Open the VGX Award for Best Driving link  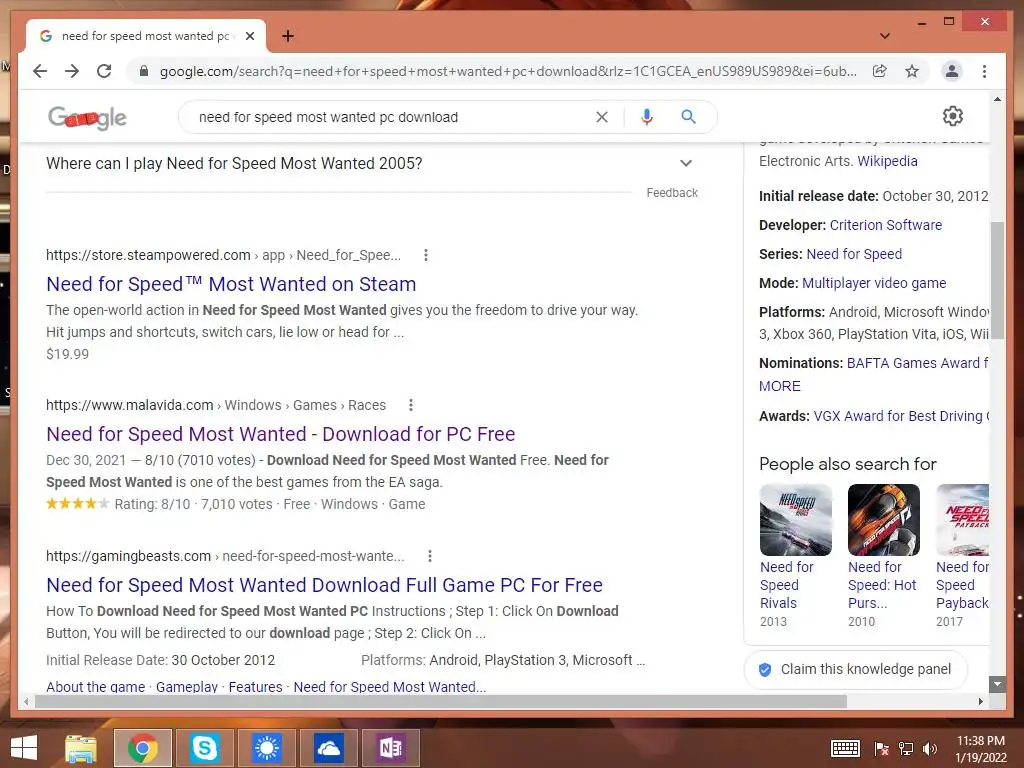tap(901, 416)
